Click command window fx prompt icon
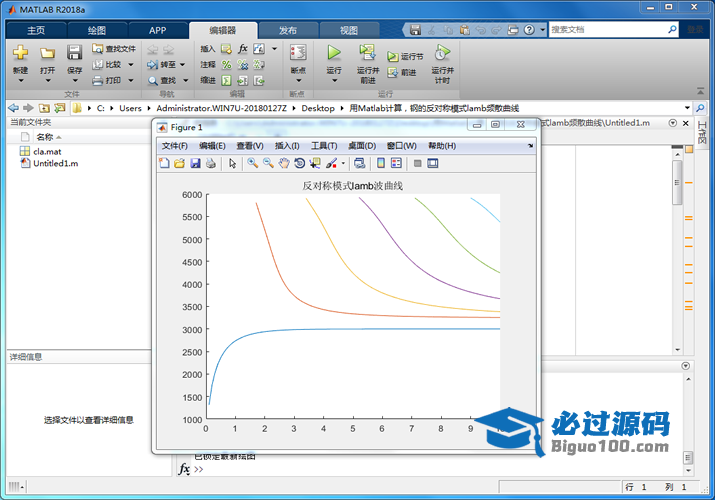This screenshot has height=500, width=715. click(184, 469)
